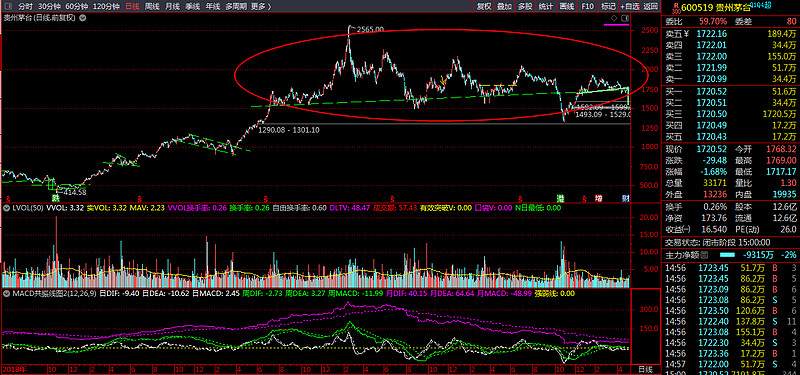Image resolution: width=800 pixels, height=375 pixels.
Task: Click the R300 badge beside stock code 600519
Action: point(676,7)
